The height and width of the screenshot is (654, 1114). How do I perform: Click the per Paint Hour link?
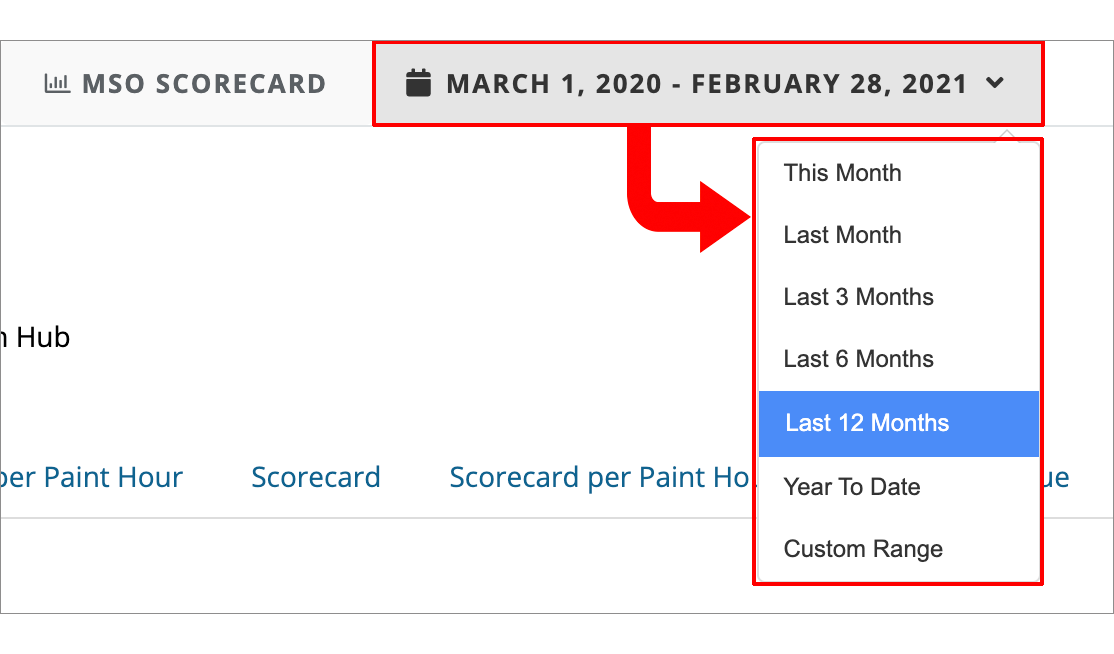(90, 477)
